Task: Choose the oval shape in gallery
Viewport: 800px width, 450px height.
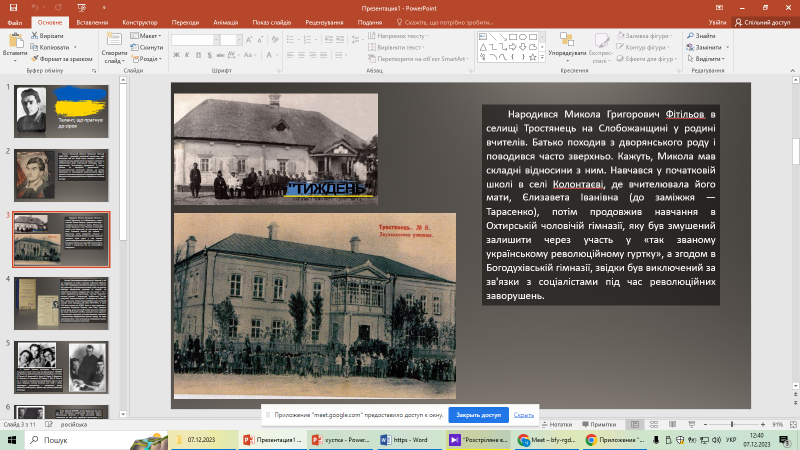Action: click(x=523, y=37)
